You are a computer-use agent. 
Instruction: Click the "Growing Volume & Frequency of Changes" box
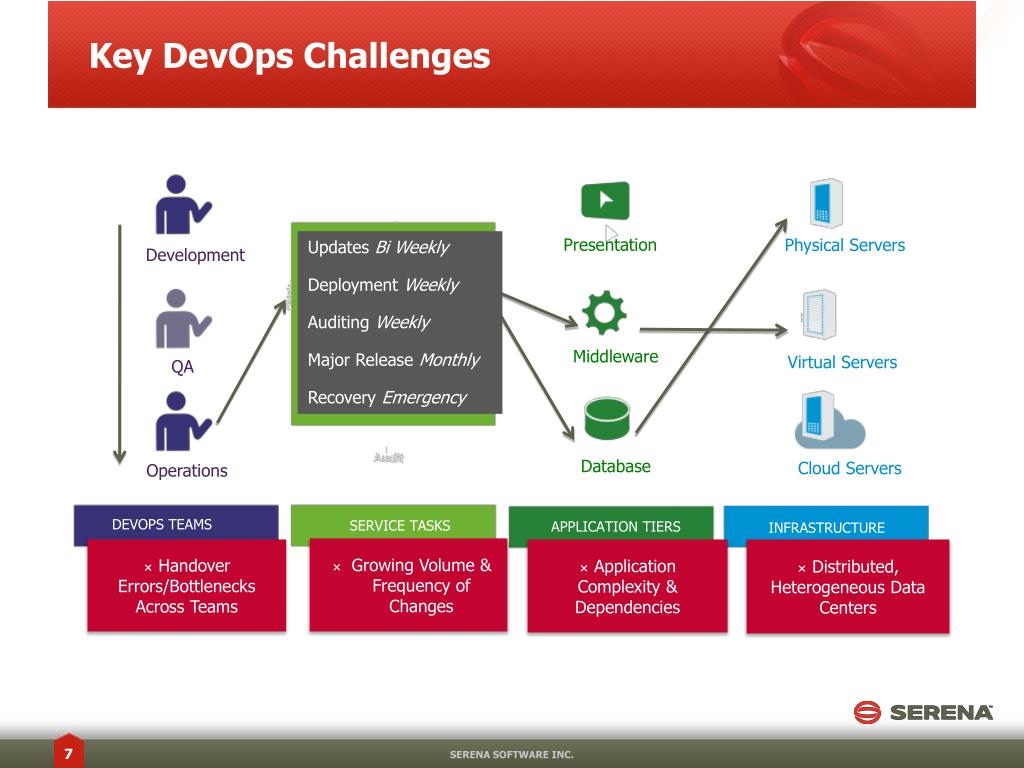click(408, 585)
